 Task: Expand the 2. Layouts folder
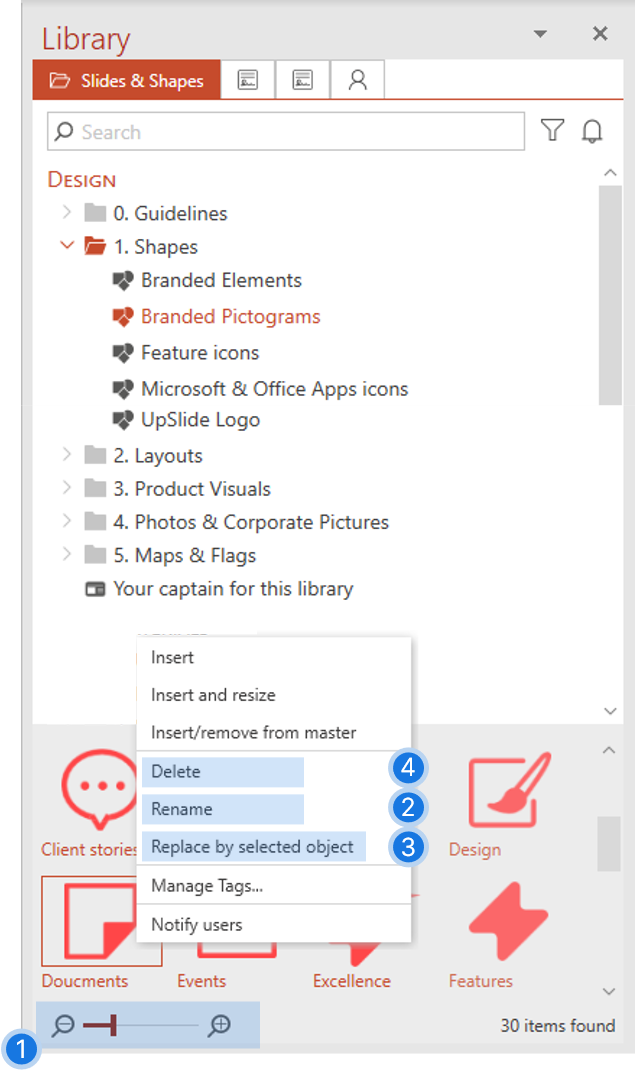[67, 454]
